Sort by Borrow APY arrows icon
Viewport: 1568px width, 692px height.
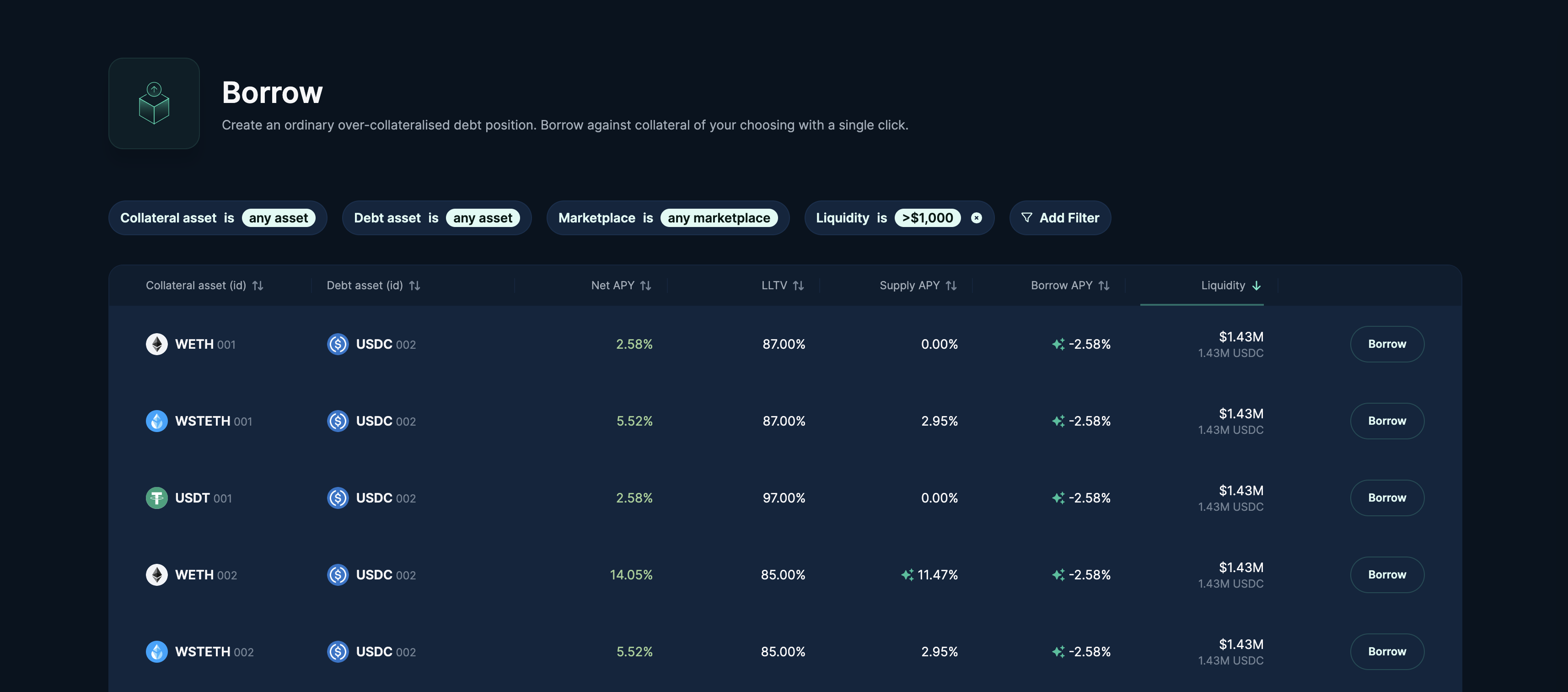pos(1104,286)
